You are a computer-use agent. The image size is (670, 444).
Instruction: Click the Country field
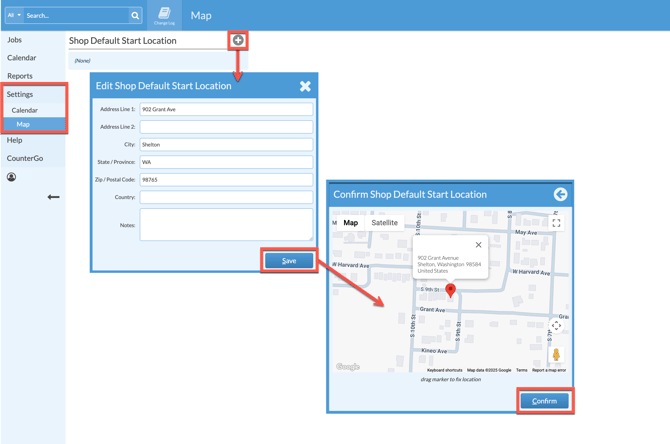pos(226,197)
